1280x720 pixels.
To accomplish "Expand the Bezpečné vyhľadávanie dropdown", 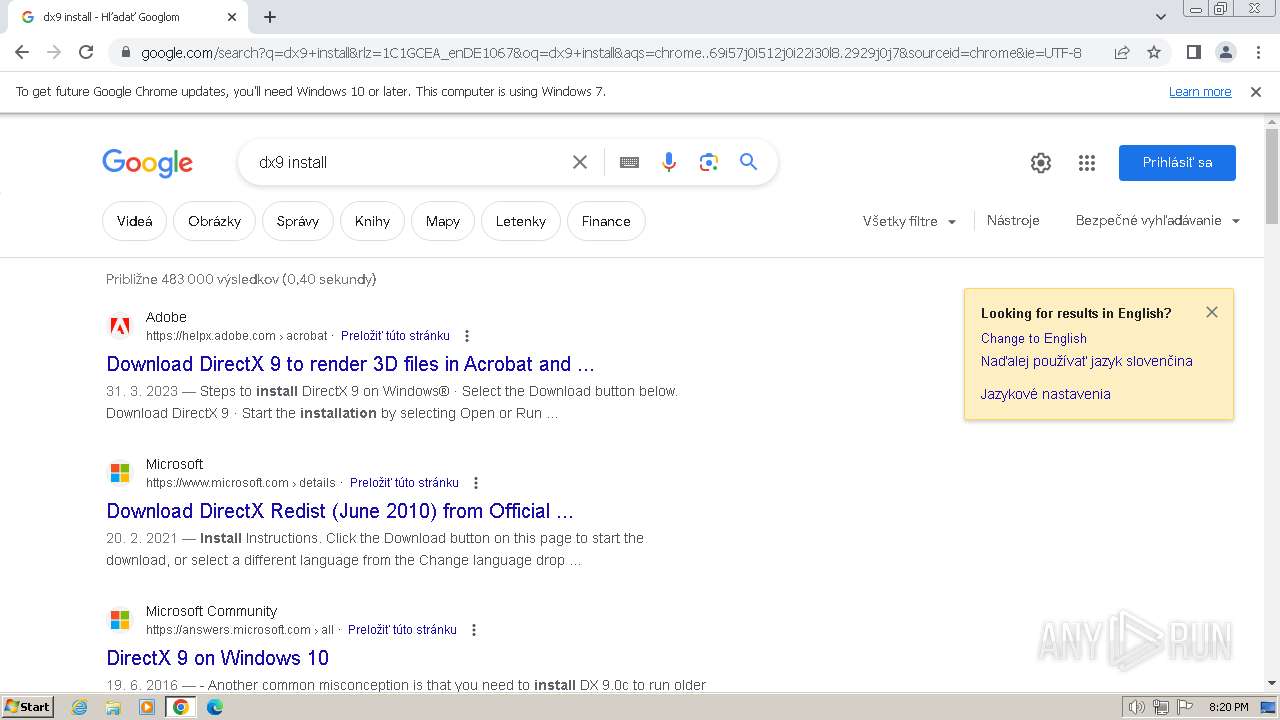I will [1158, 220].
